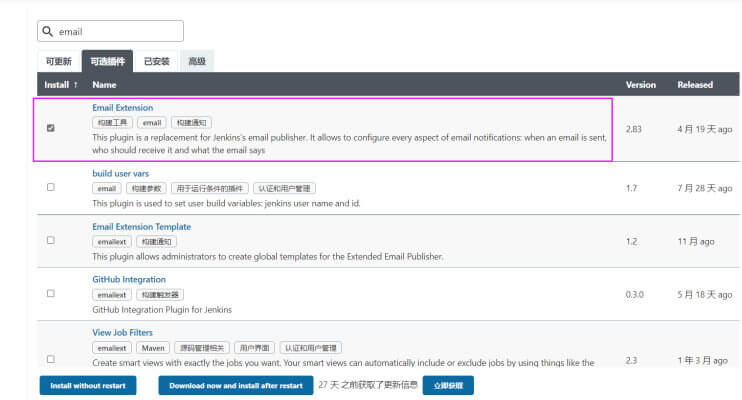Check the build user vars checkbox
The height and width of the screenshot is (400, 742).
(x=51, y=187)
